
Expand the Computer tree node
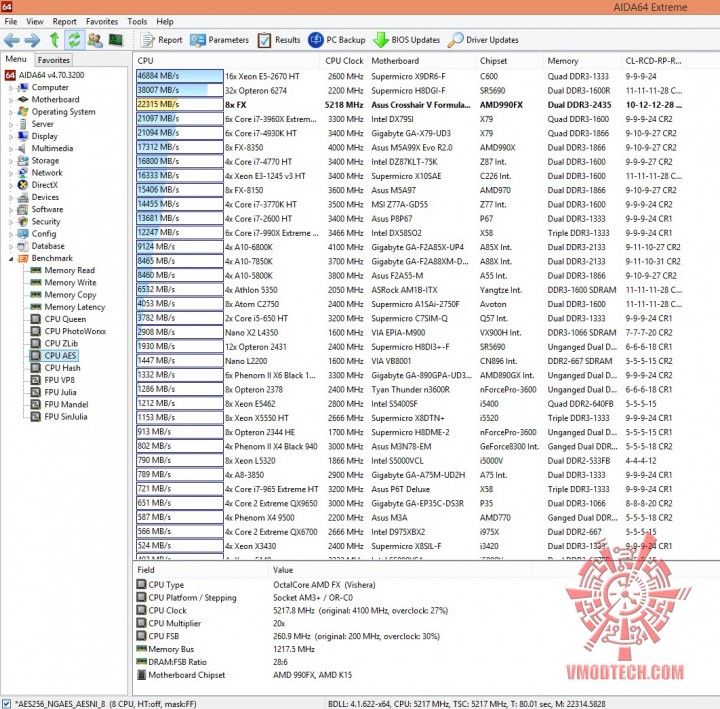(11, 88)
